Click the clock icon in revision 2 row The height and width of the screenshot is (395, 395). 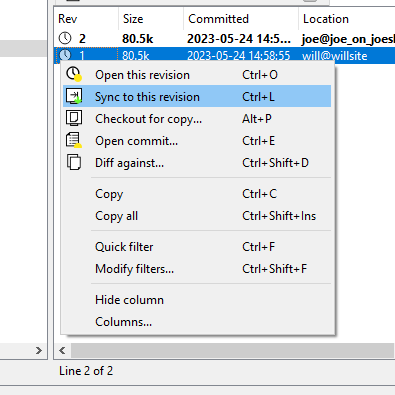[x=65, y=38]
